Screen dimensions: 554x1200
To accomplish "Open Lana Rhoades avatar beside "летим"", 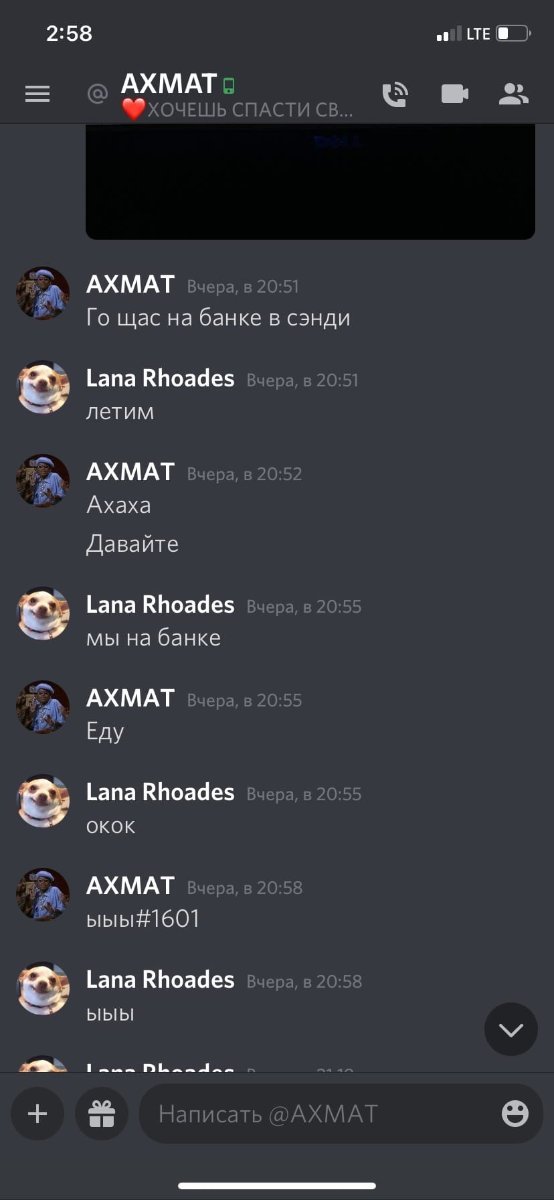I will pyautogui.click(x=43, y=387).
